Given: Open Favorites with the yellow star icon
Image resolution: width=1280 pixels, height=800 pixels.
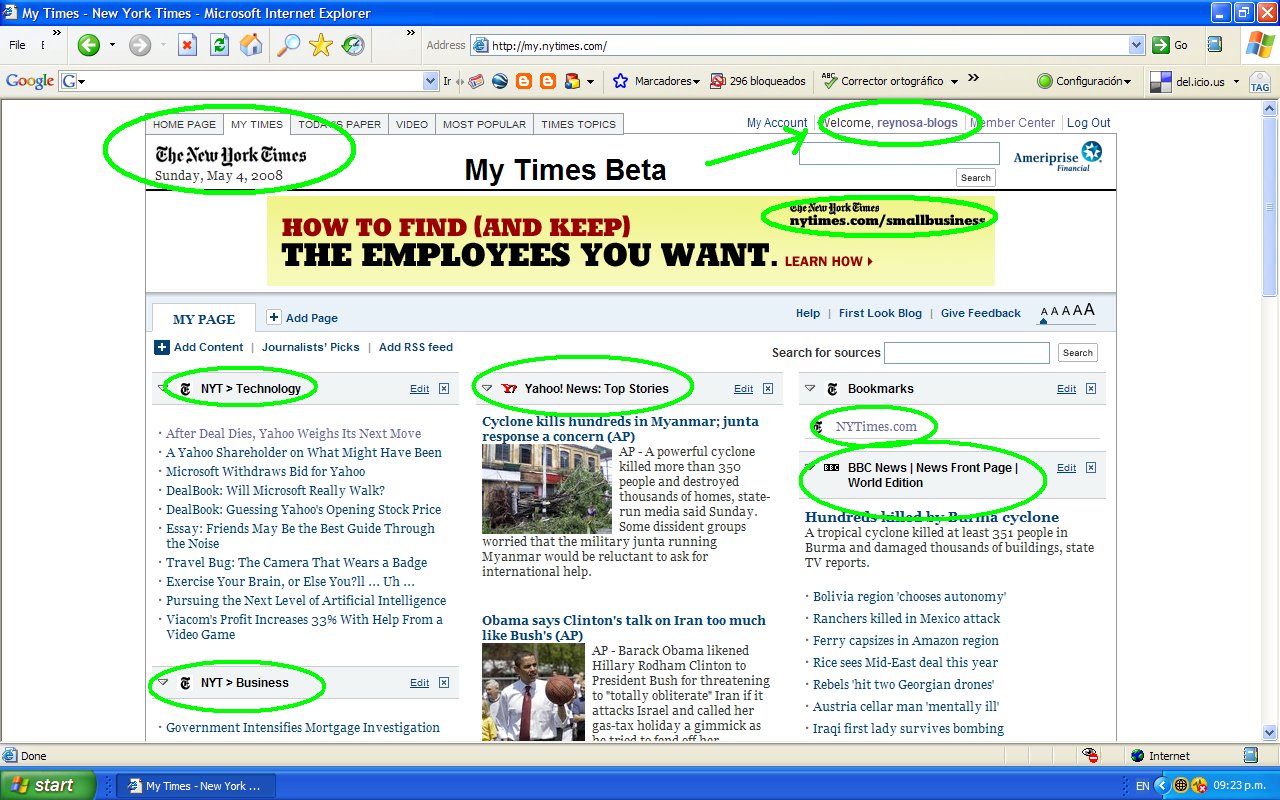Looking at the screenshot, I should click(x=321, y=45).
